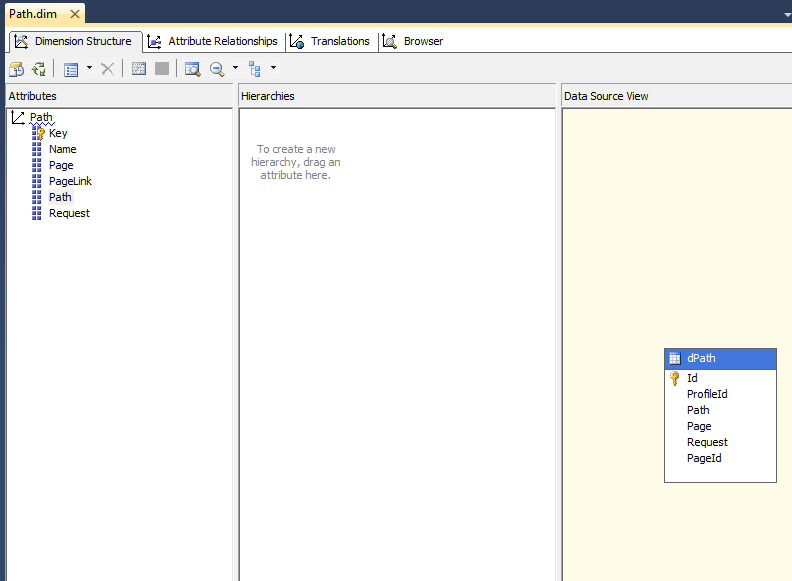Select the highlighted Path attribute

60,197
